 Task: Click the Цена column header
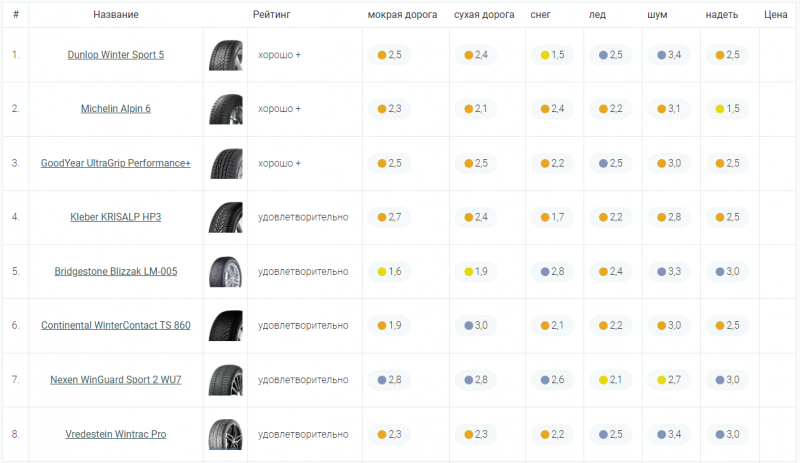(x=775, y=15)
